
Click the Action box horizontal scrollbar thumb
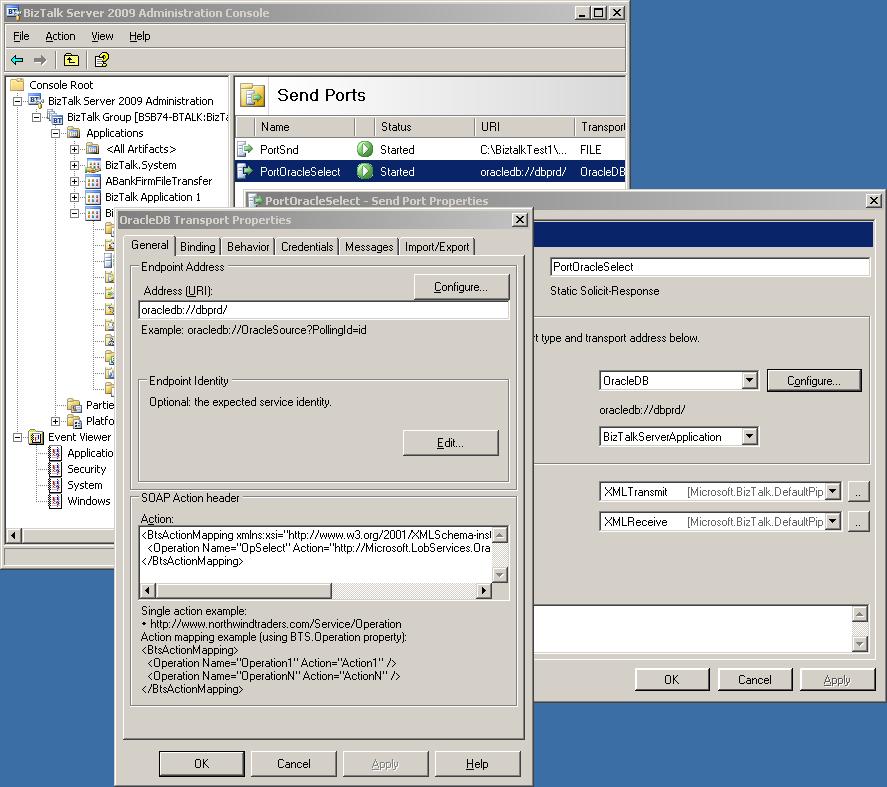click(x=244, y=591)
